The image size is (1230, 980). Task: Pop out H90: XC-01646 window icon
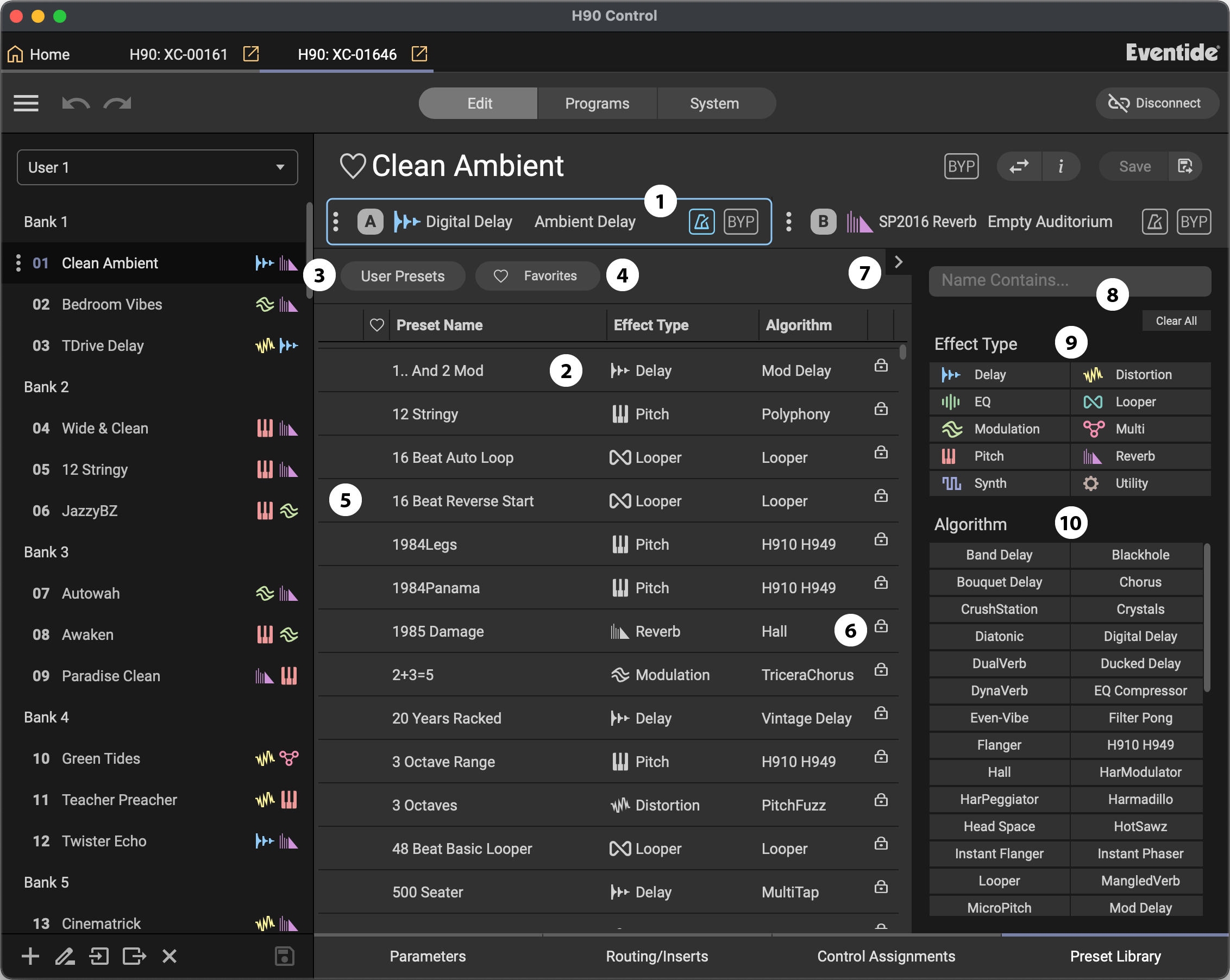(x=419, y=54)
